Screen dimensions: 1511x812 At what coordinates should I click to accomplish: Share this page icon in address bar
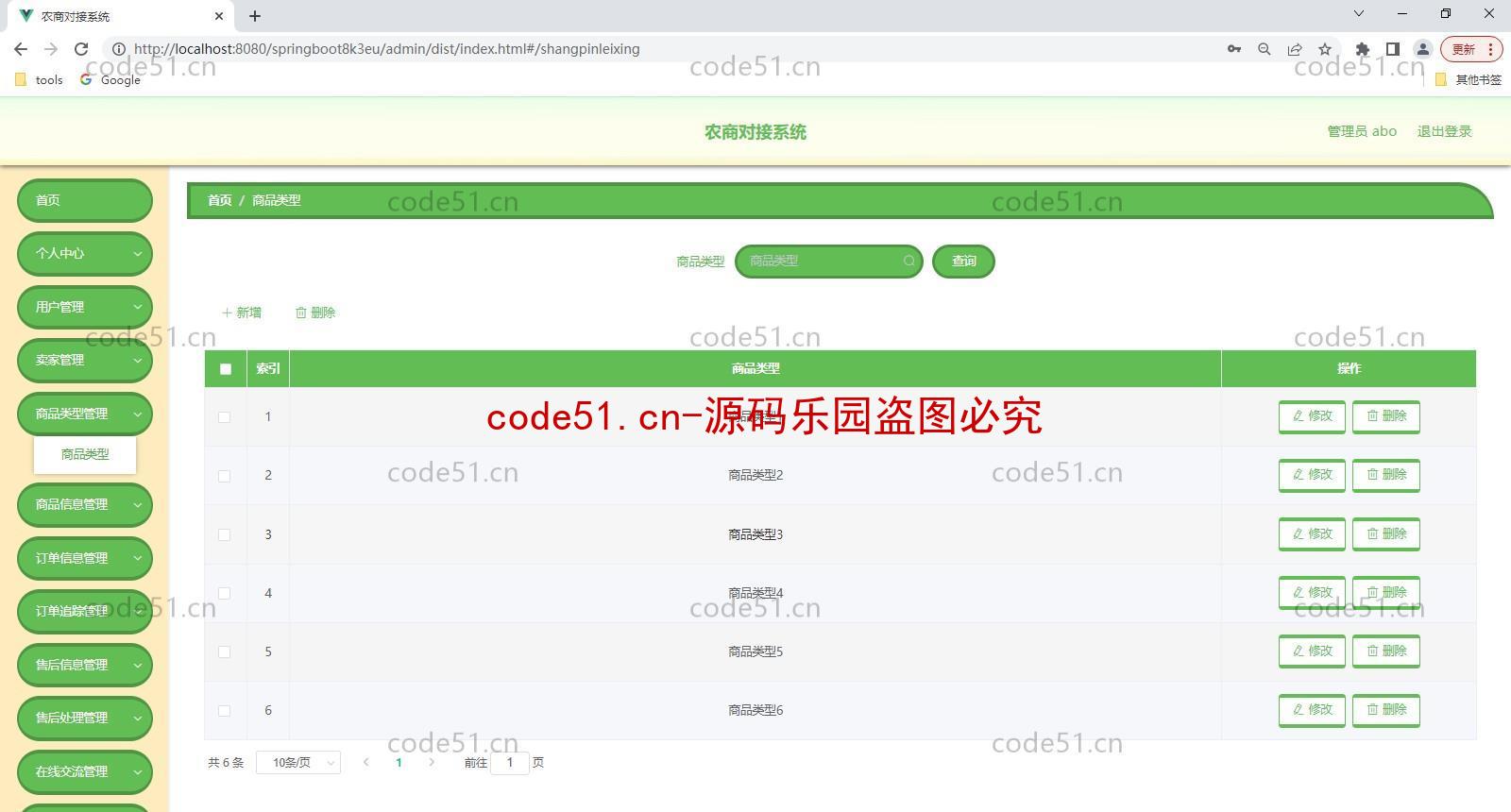(x=1295, y=49)
